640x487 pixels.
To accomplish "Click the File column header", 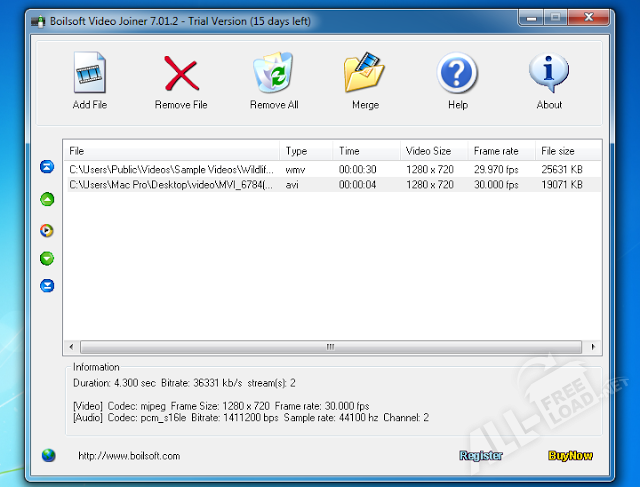I will (x=172, y=151).
